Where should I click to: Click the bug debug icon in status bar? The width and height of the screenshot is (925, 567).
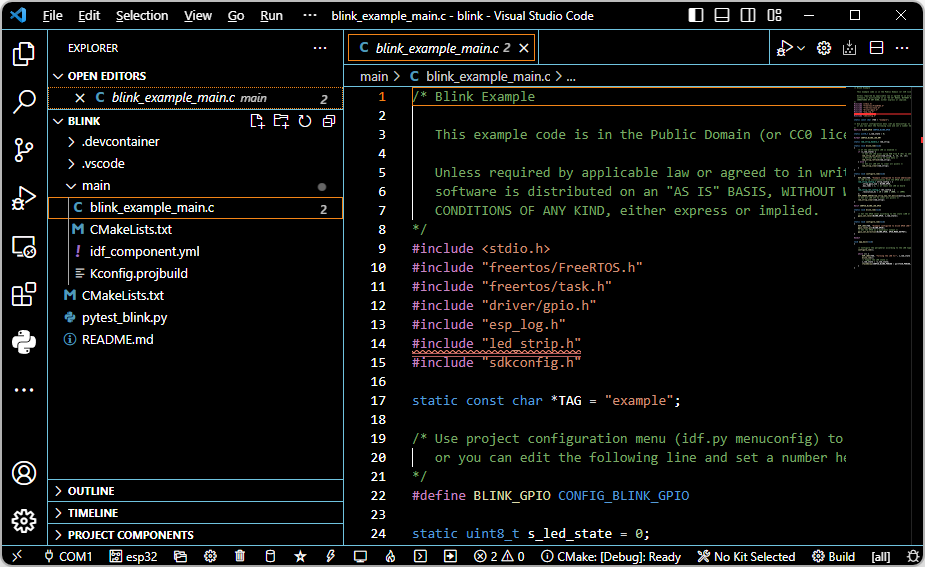point(913,556)
